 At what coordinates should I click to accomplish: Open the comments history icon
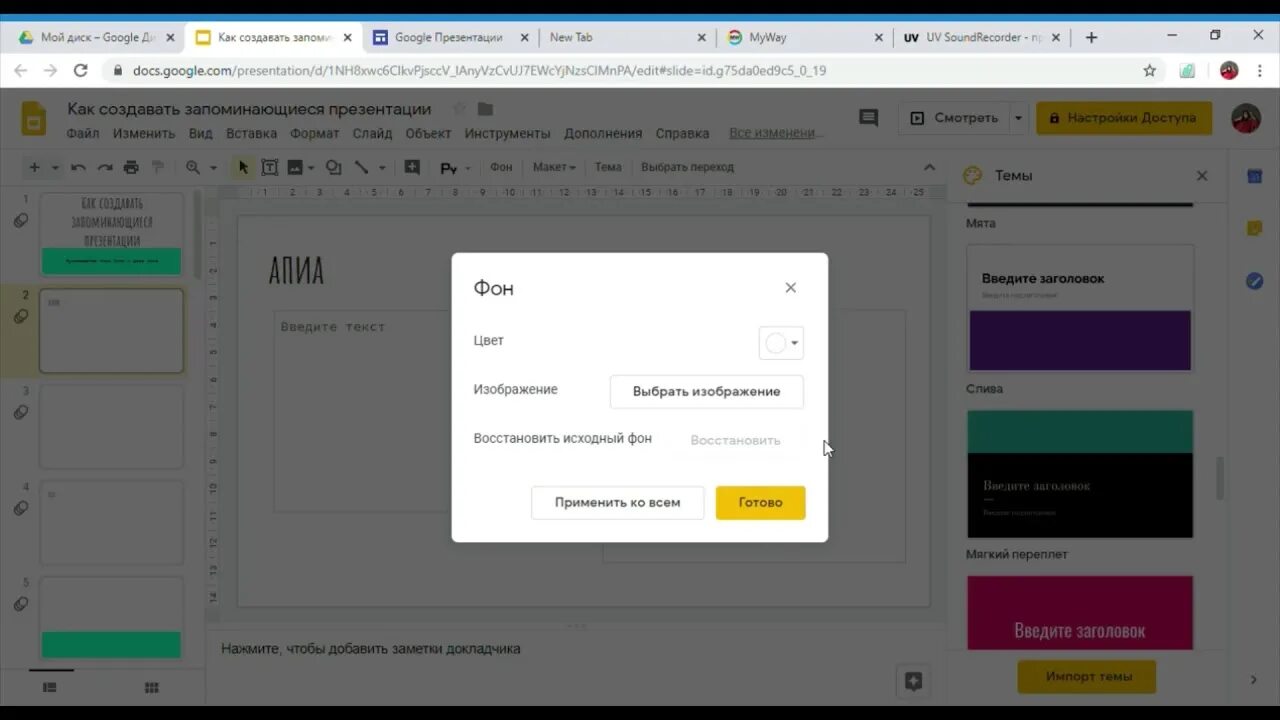click(x=869, y=118)
